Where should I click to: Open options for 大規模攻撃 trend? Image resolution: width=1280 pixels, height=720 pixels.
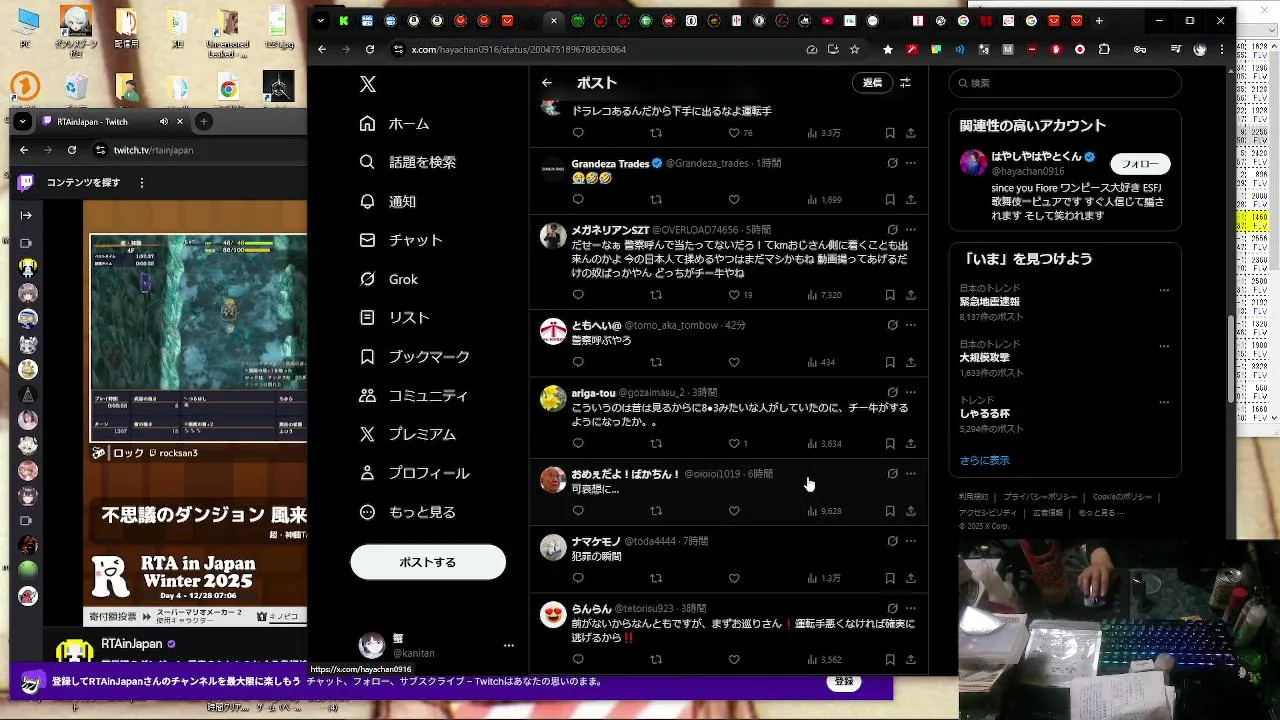(1164, 346)
